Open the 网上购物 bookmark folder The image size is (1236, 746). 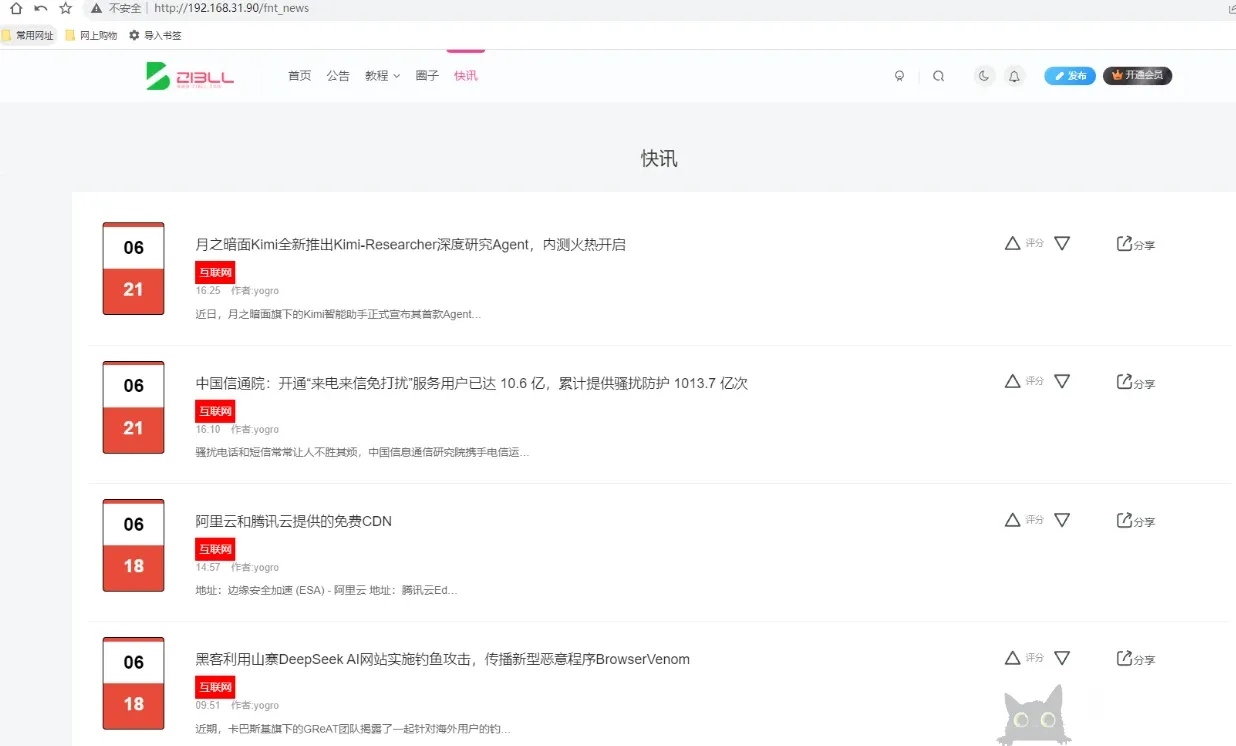[91, 35]
